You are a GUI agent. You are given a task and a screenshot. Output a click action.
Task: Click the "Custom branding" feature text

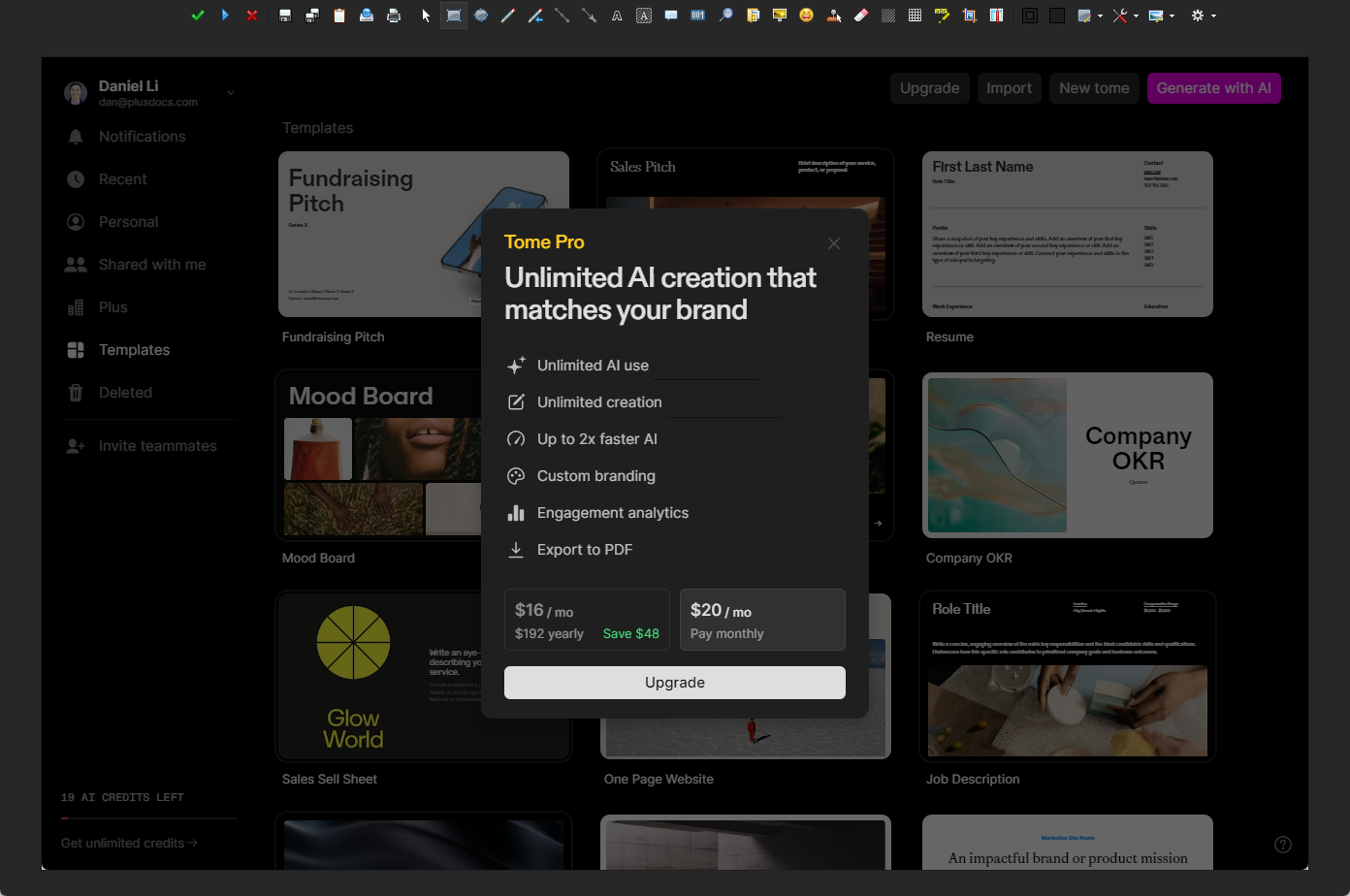coord(596,476)
